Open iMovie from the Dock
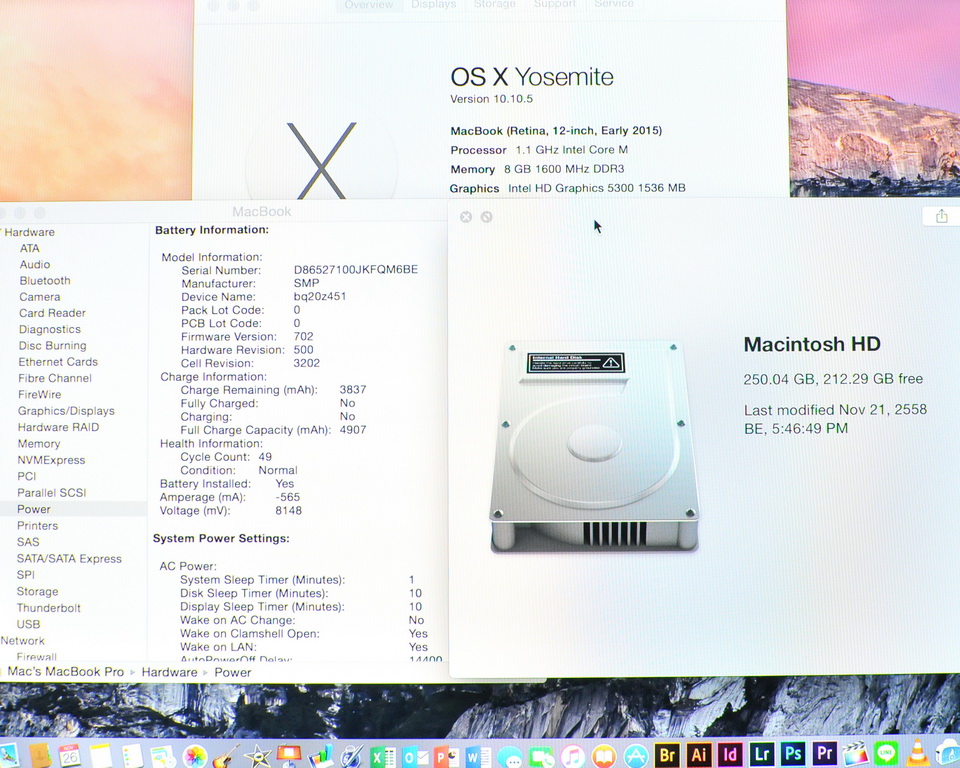Viewport: 960px width, 768px height. [258, 756]
